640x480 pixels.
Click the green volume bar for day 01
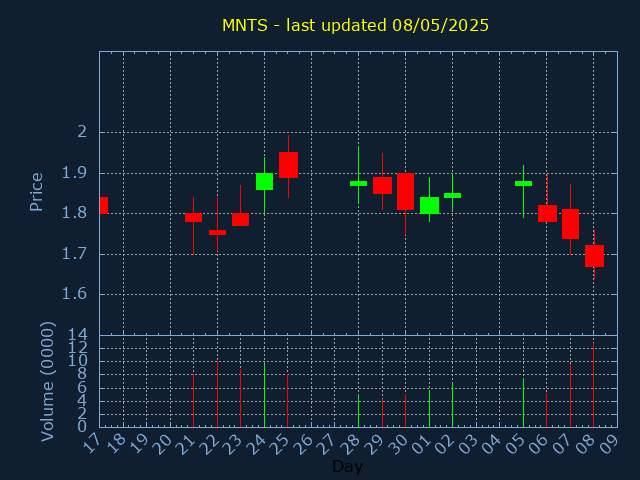click(429, 409)
